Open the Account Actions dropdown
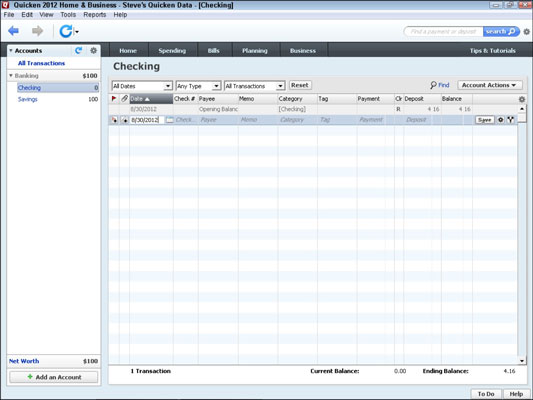Viewport: 533px width, 400px height. click(x=489, y=85)
